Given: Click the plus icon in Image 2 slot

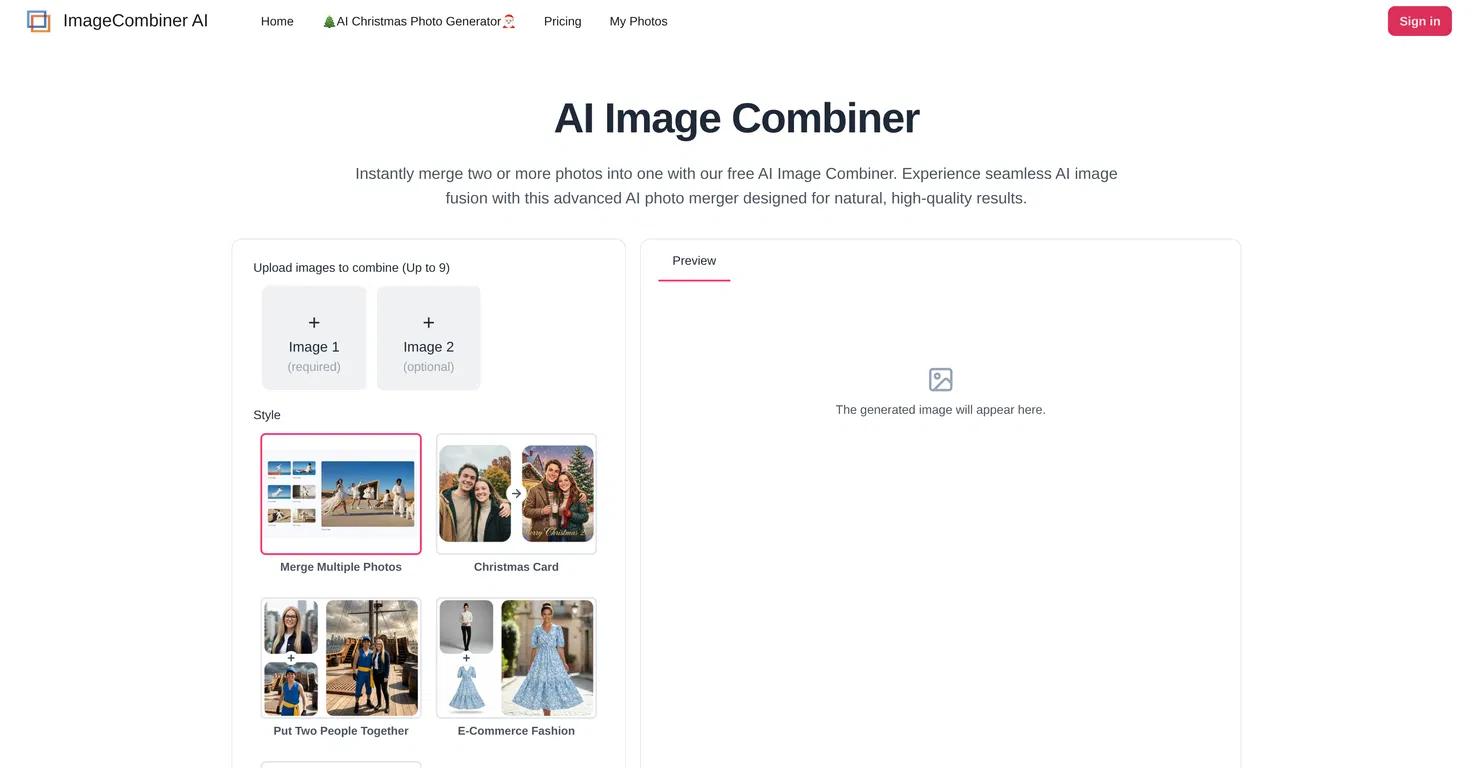Looking at the screenshot, I should [429, 323].
